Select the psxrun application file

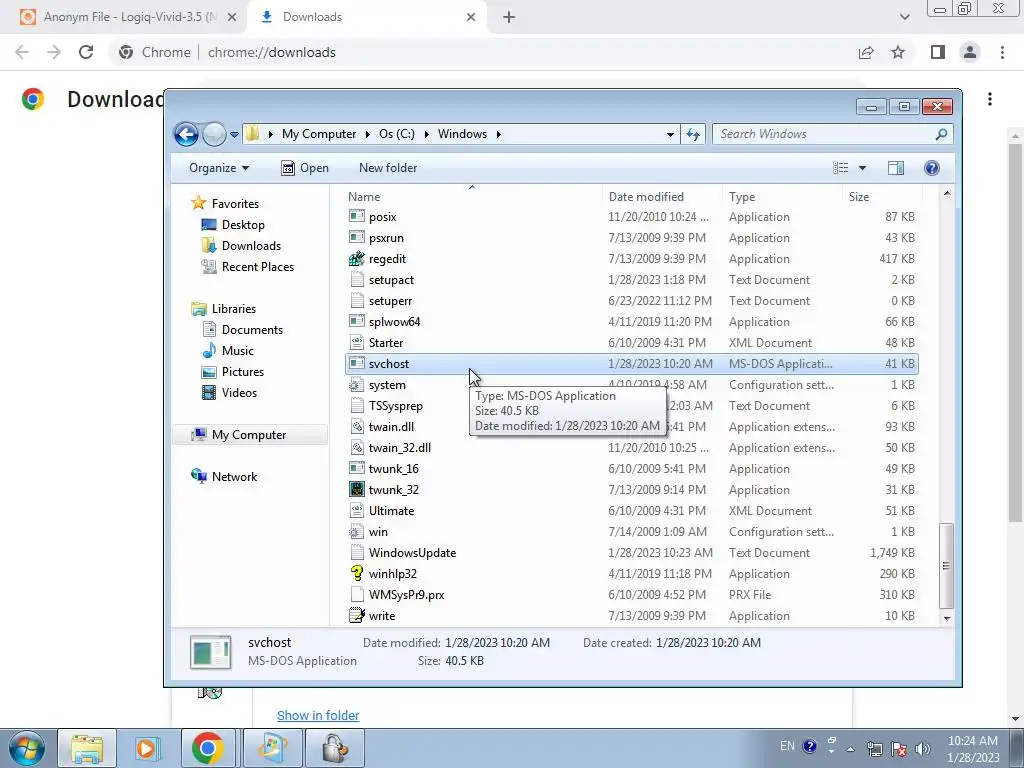pos(632,238)
